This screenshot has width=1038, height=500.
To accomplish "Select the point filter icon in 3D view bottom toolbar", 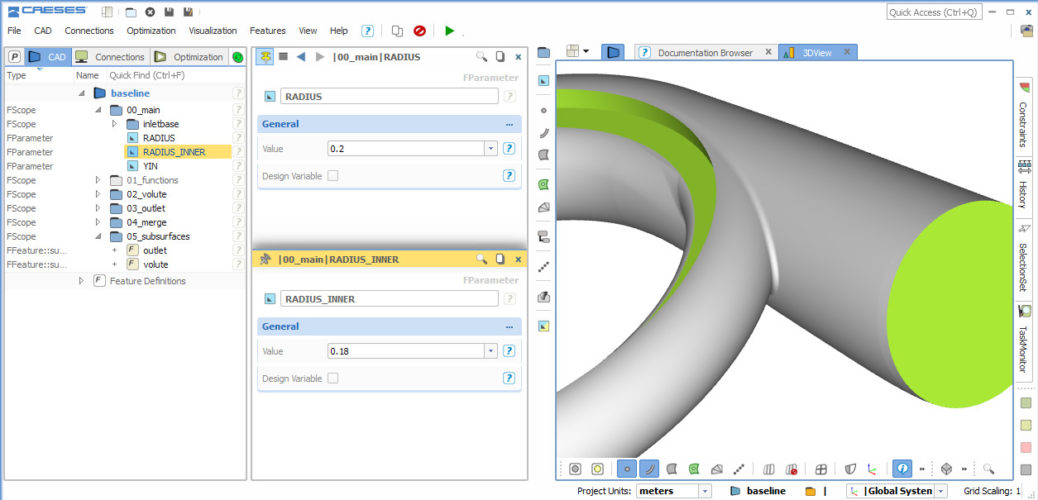I will pos(627,468).
